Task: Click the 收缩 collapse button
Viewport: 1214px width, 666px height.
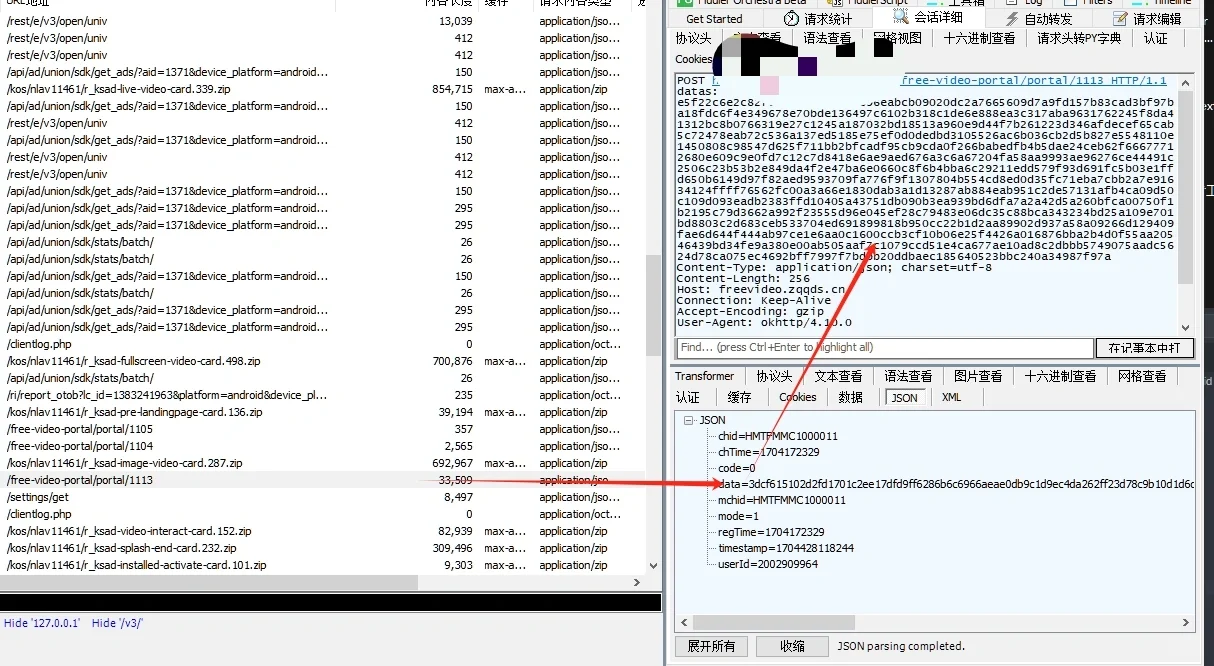Action: tap(791, 646)
